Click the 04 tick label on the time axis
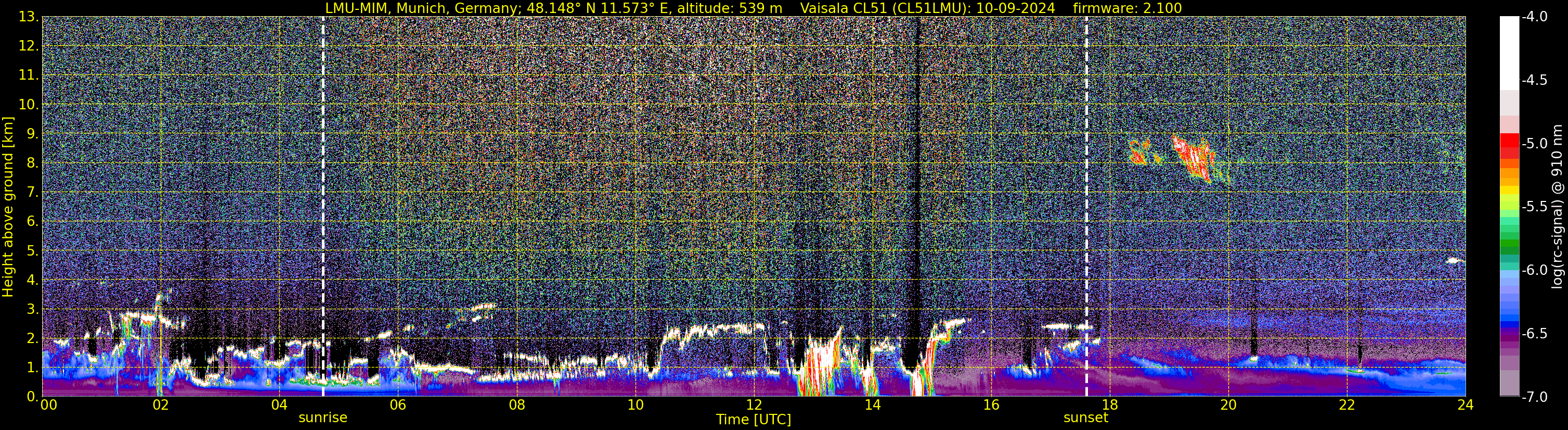This screenshot has width=1568, height=430. point(279,405)
